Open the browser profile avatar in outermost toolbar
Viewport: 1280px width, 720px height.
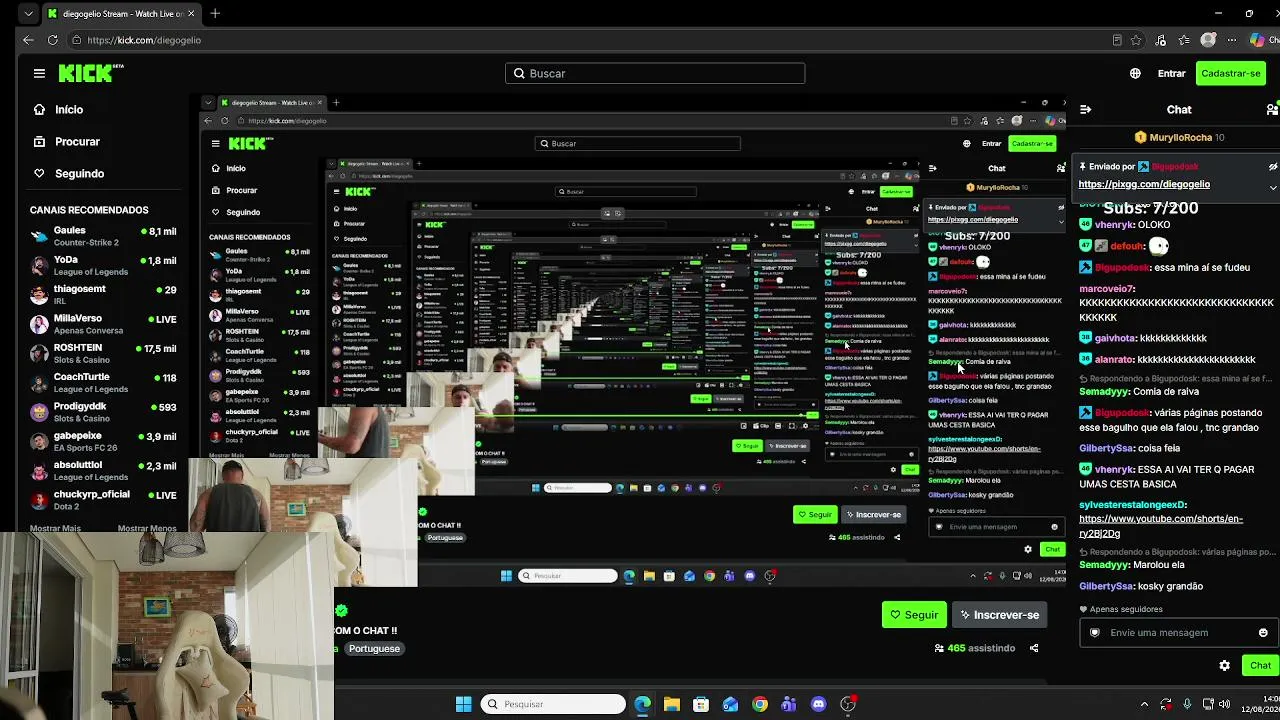(x=1208, y=40)
